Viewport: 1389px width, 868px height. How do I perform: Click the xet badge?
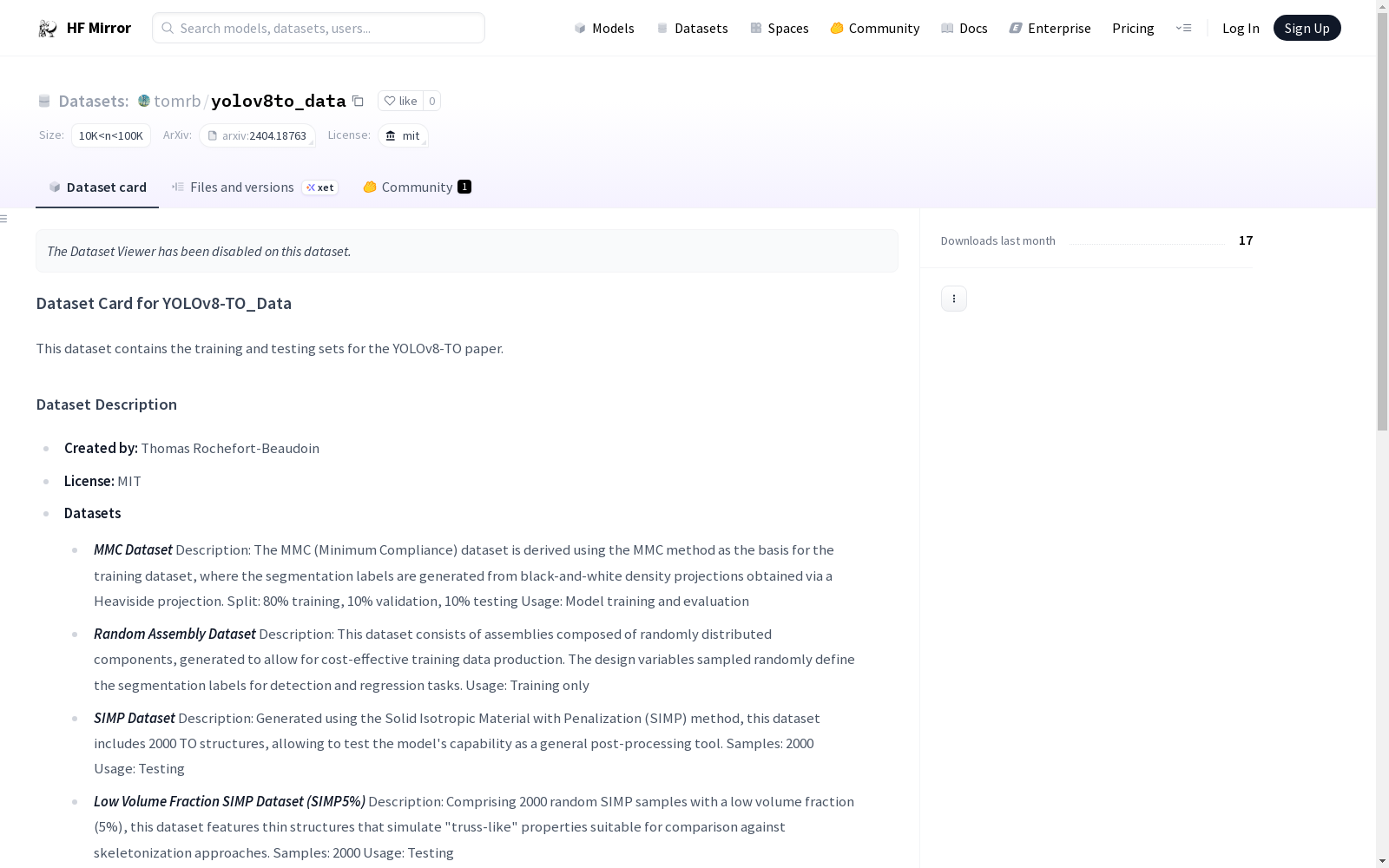[x=320, y=187]
